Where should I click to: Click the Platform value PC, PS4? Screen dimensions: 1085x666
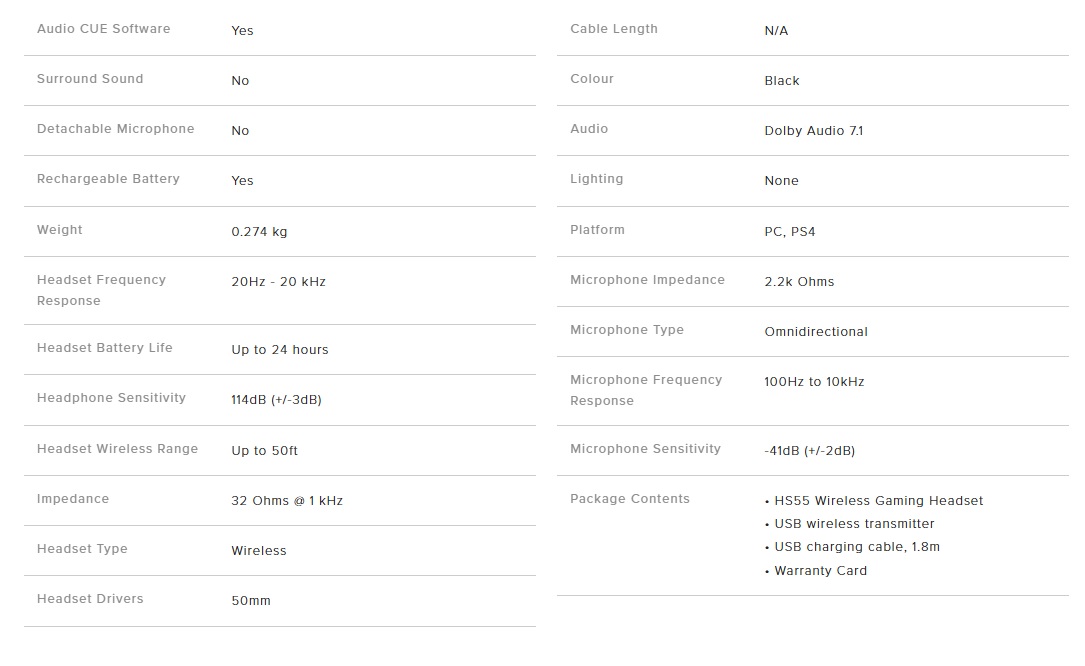click(x=790, y=232)
